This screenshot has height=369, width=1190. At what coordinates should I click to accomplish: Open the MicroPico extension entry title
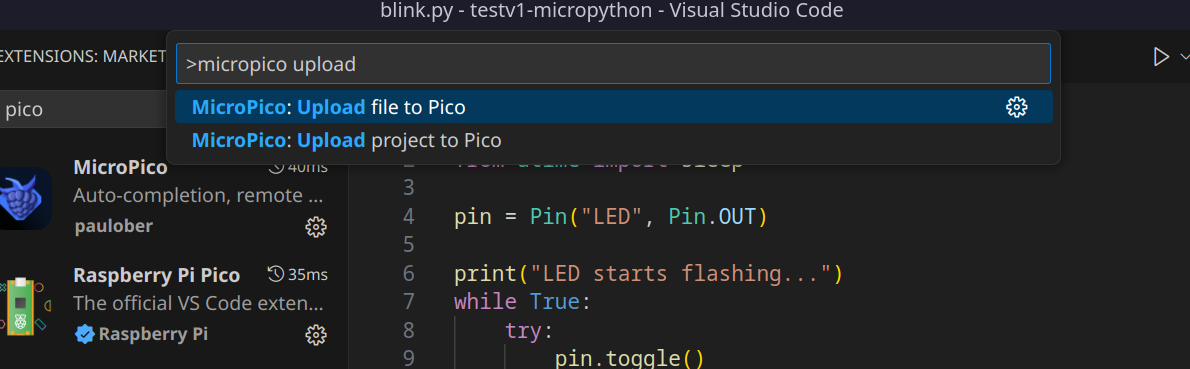pos(121,167)
